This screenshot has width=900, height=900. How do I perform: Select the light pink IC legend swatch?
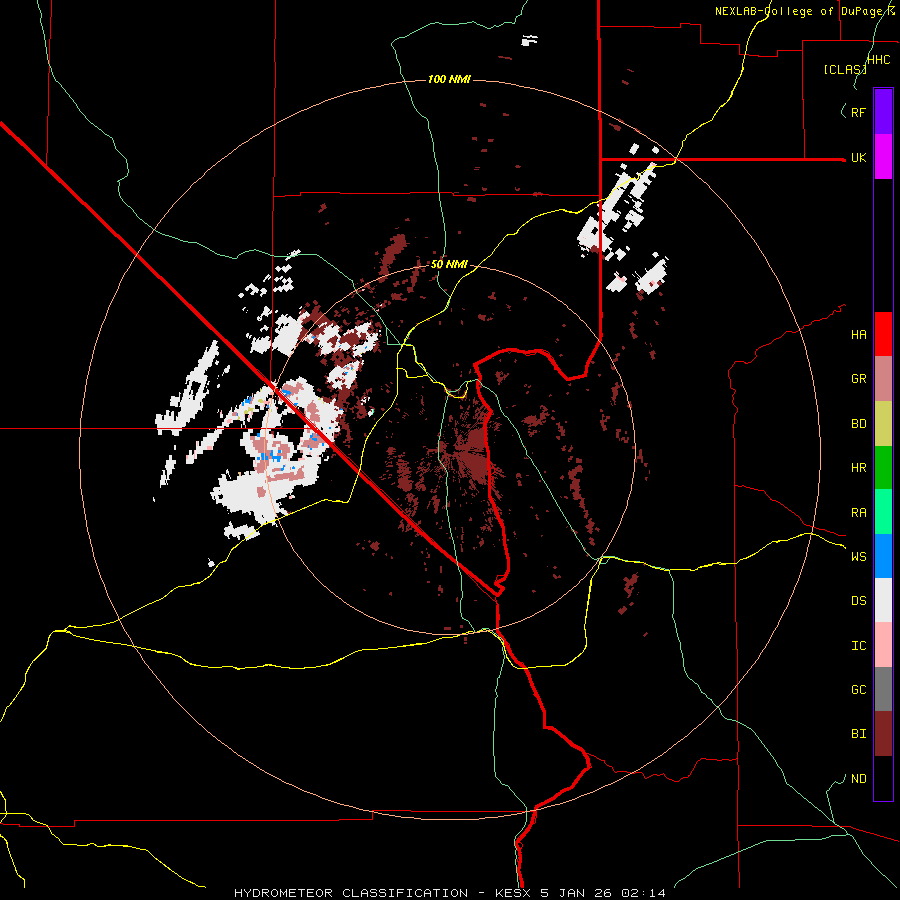(883, 645)
